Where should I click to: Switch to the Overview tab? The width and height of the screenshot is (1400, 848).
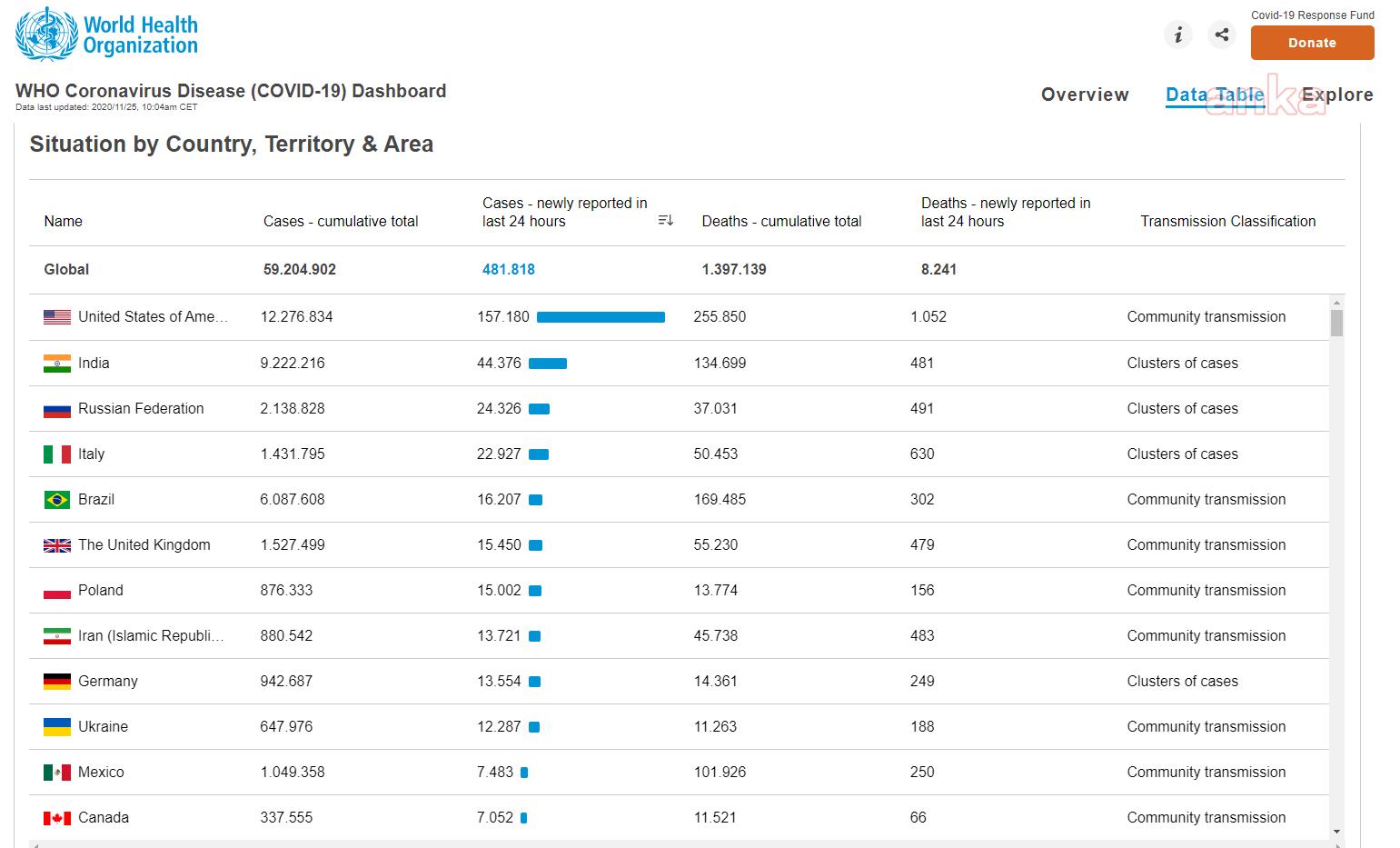point(1085,95)
